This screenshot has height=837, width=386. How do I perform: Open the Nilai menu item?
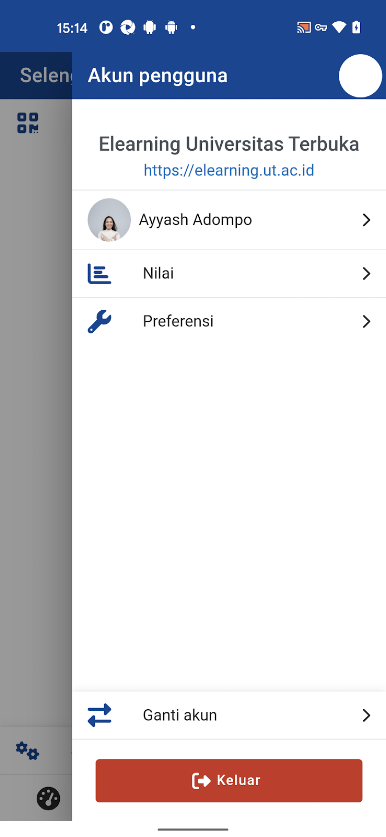point(229,274)
